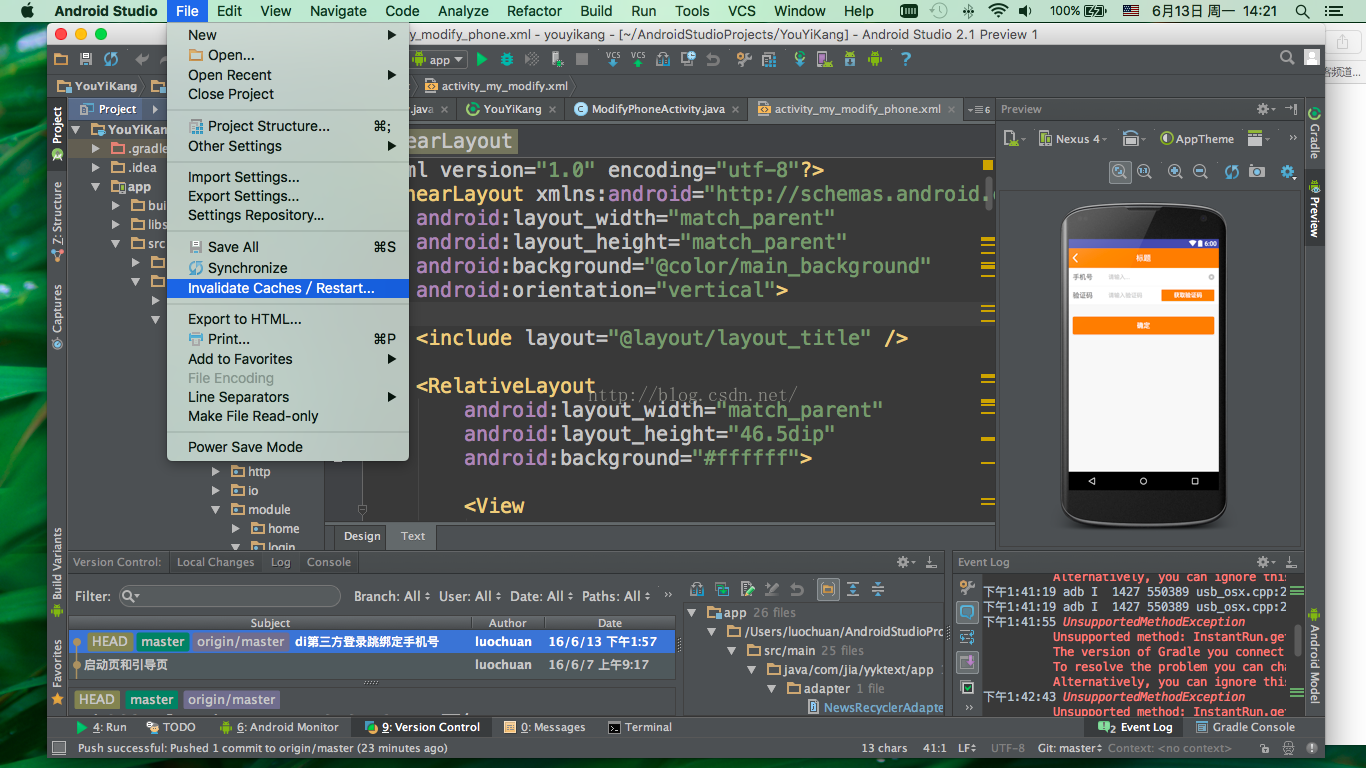Screen dimensions: 1366x768
Task: Open Nexus 4 device dropdown
Action: pyautogui.click(x=1073, y=139)
